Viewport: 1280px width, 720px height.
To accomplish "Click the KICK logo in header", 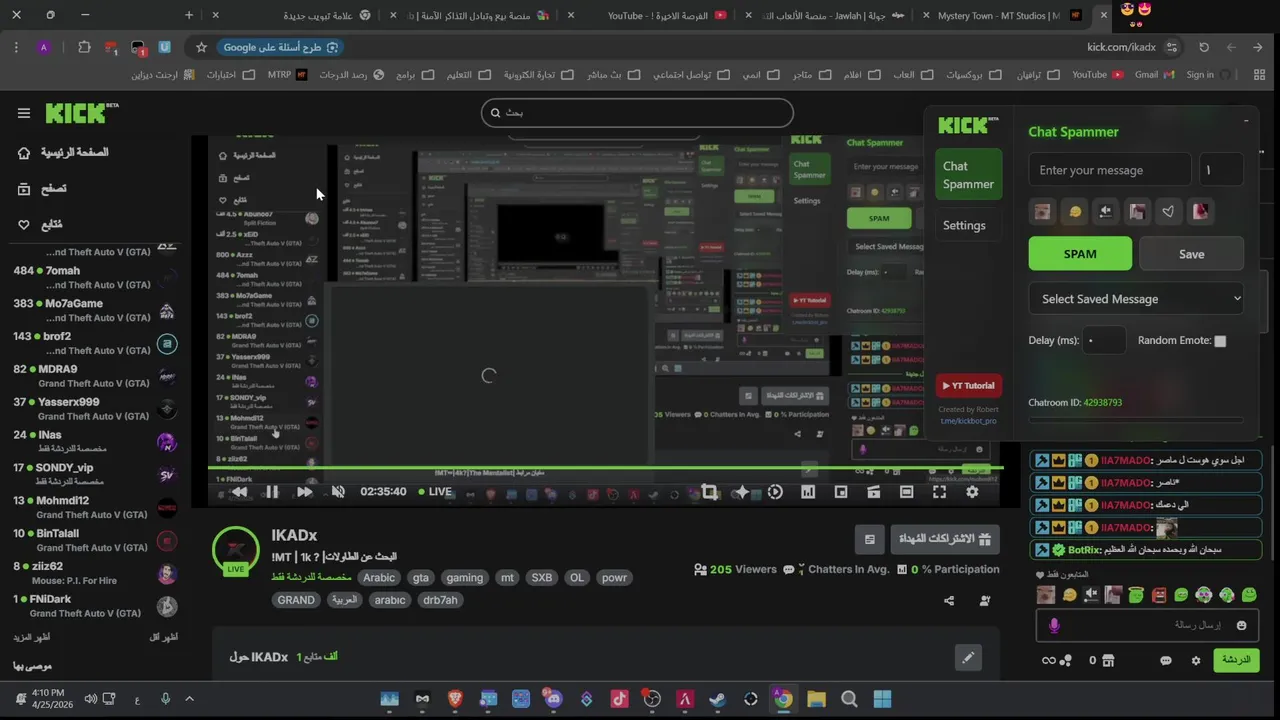I will (81, 113).
